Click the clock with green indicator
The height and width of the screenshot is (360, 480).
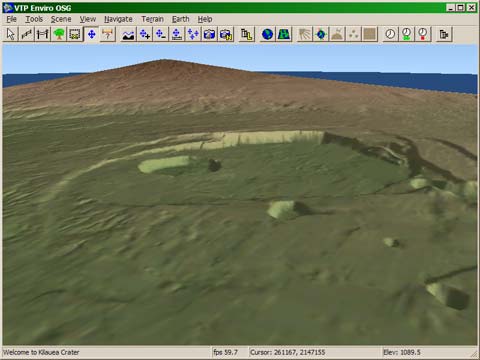tap(406, 34)
